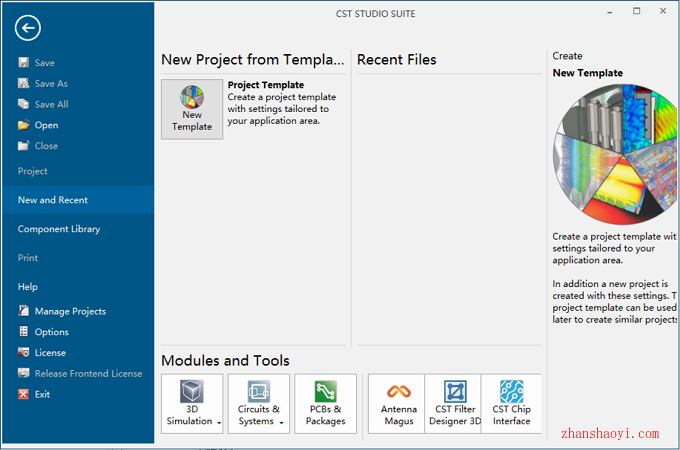Click the Options icon
The height and width of the screenshot is (450, 680).
tap(23, 331)
